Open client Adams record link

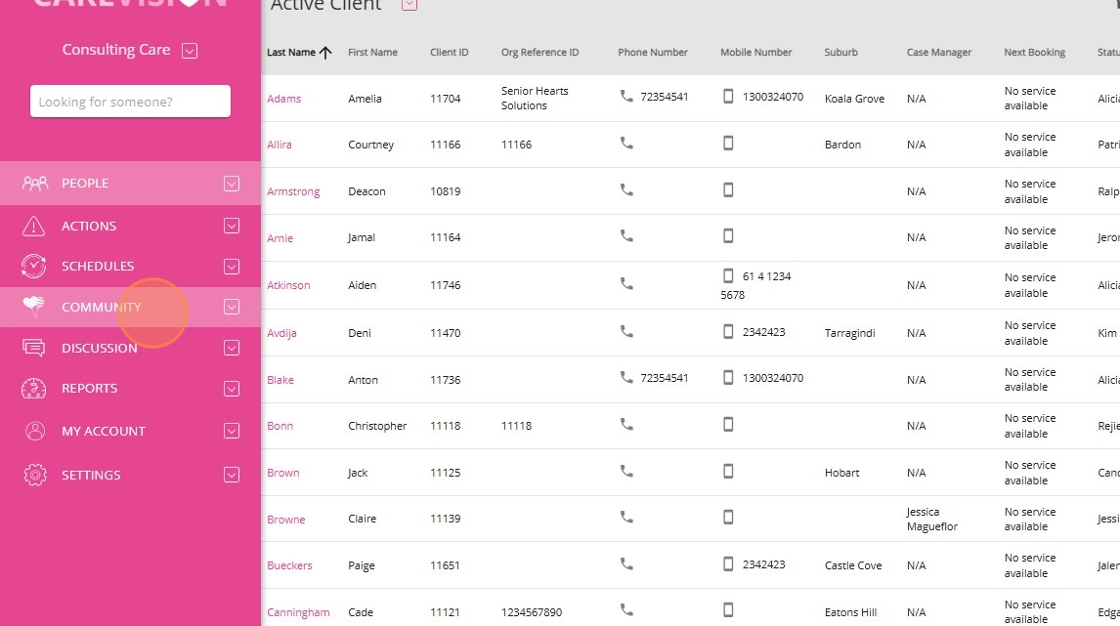284,99
